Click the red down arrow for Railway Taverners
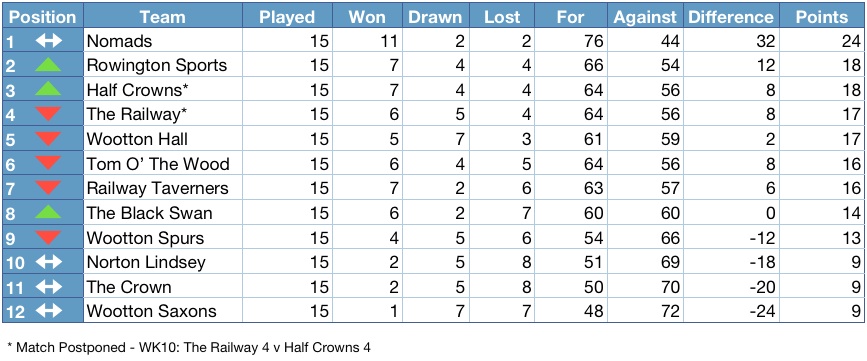The image size is (867, 361). pyautogui.click(x=49, y=188)
